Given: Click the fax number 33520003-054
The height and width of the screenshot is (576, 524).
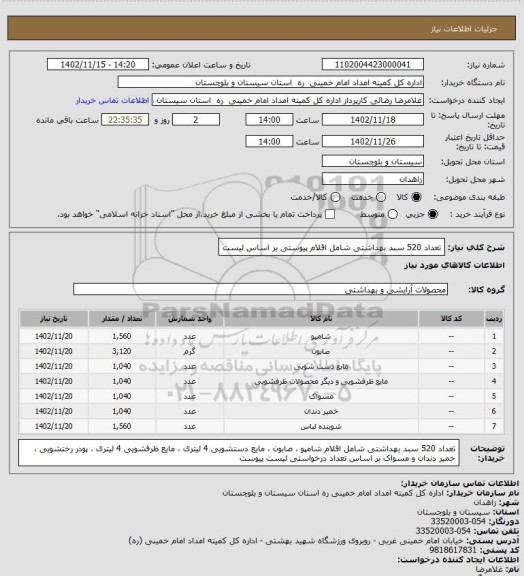Looking at the screenshot, I should (x=458, y=521).
